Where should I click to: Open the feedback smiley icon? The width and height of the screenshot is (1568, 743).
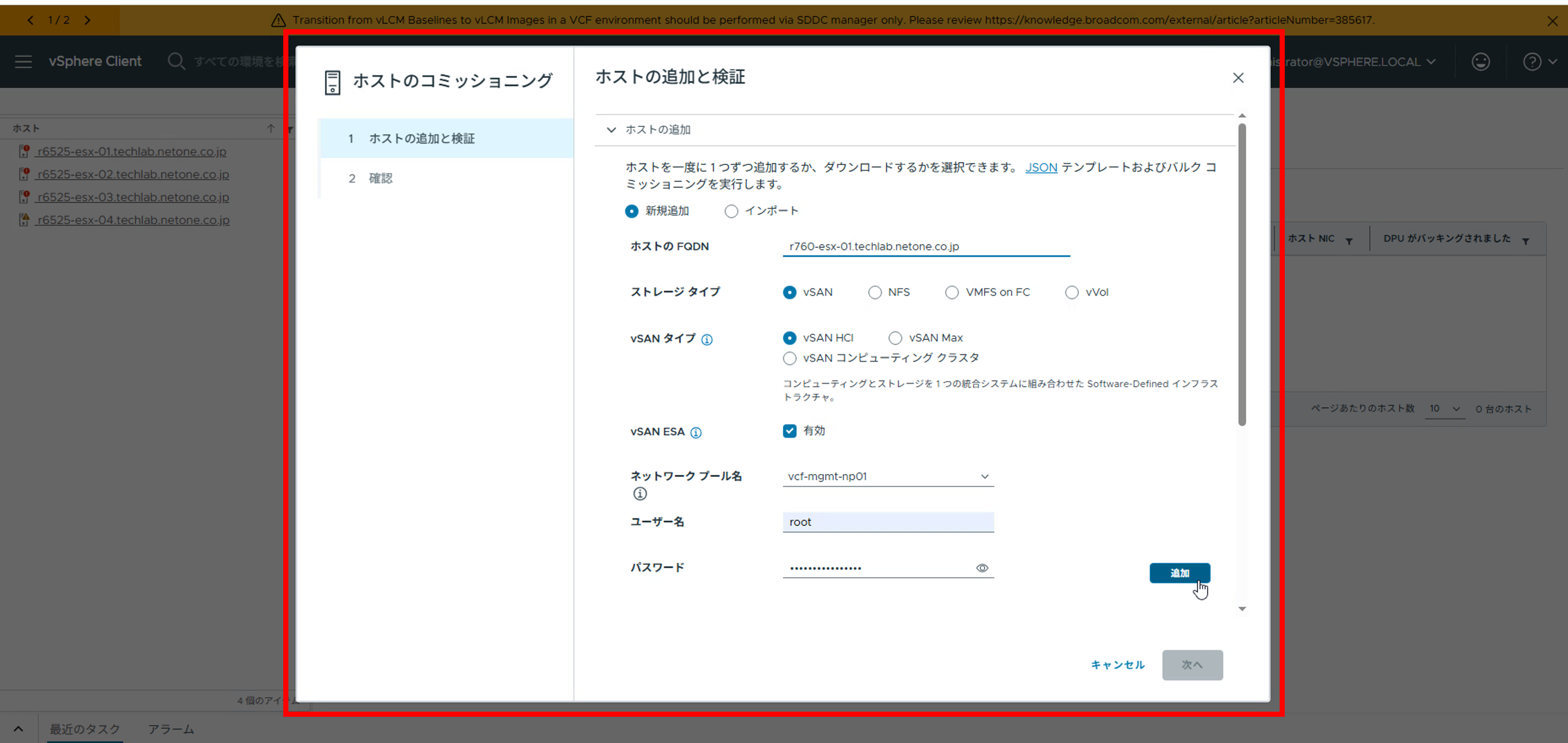coord(1480,62)
